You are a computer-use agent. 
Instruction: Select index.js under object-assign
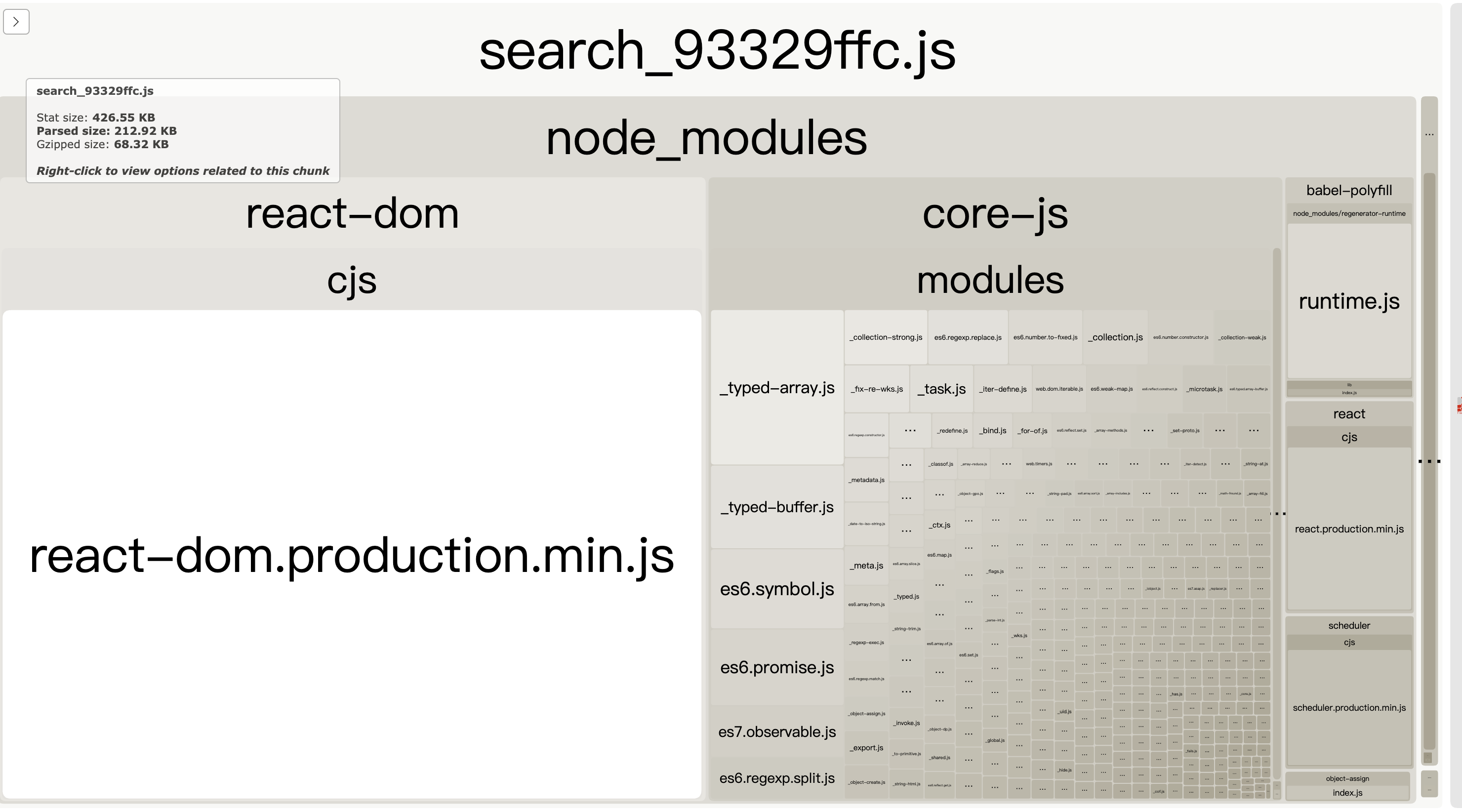tap(1347, 793)
